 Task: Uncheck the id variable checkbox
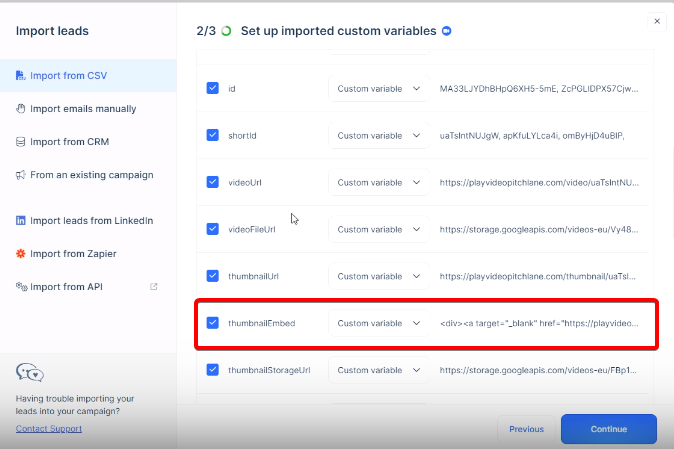click(x=212, y=88)
